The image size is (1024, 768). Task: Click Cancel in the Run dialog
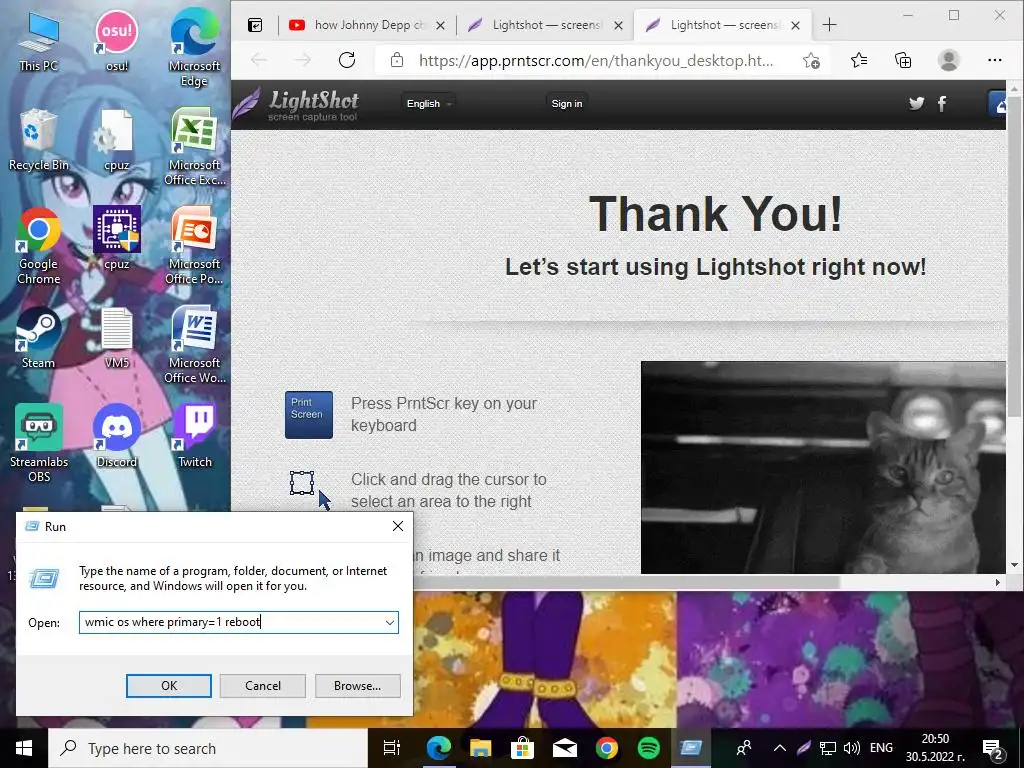pos(263,686)
